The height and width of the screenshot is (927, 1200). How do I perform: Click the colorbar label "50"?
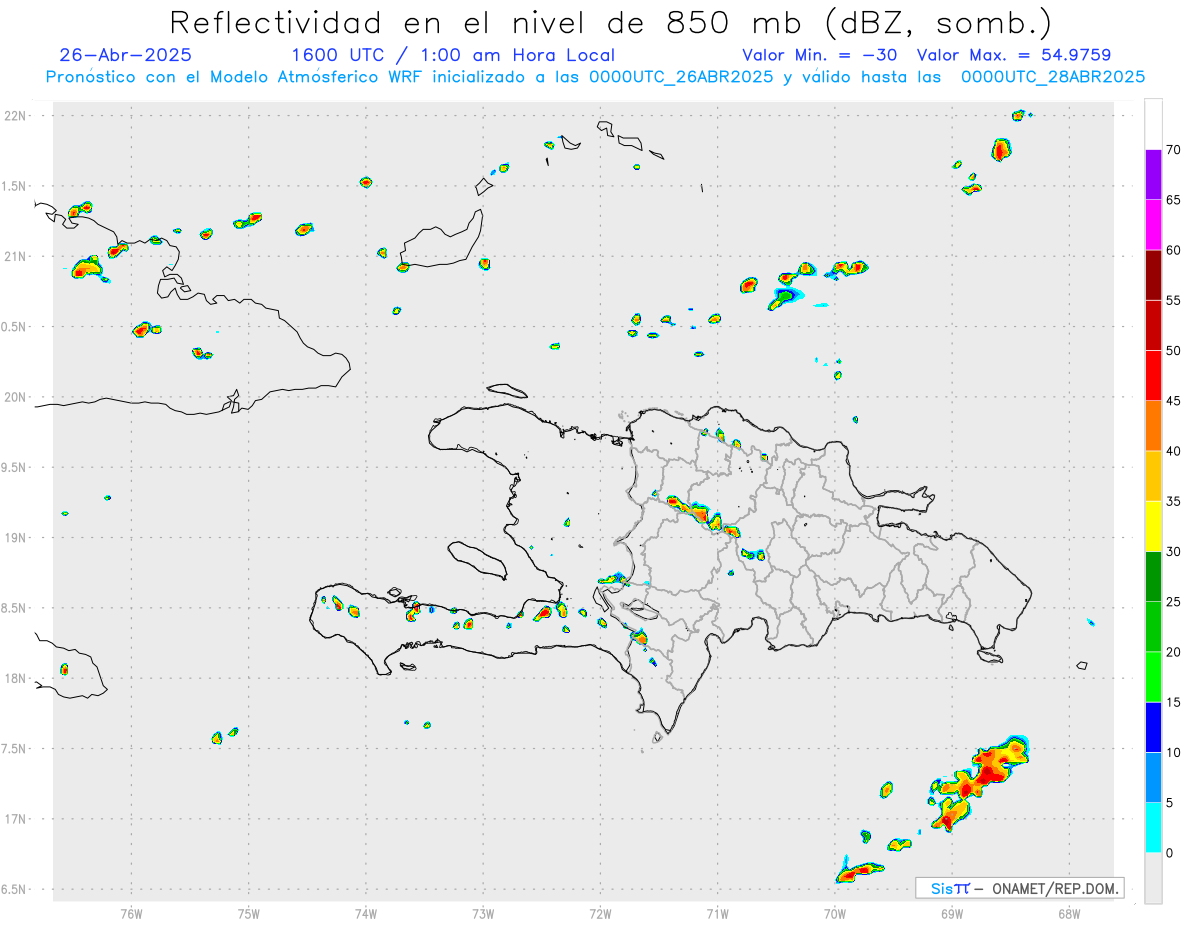pyautogui.click(x=1173, y=351)
